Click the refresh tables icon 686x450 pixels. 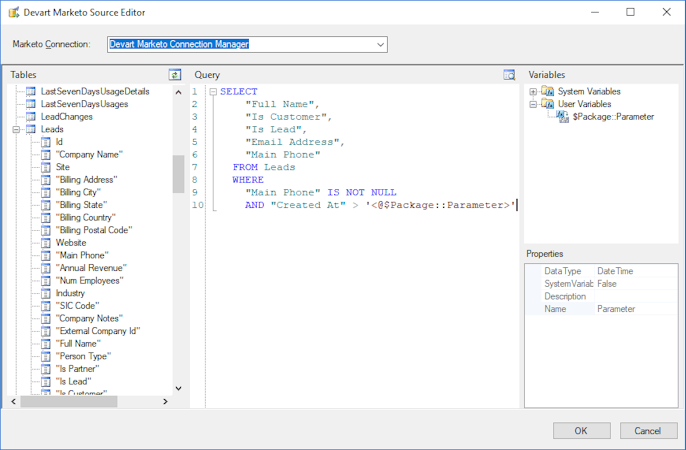[175, 75]
